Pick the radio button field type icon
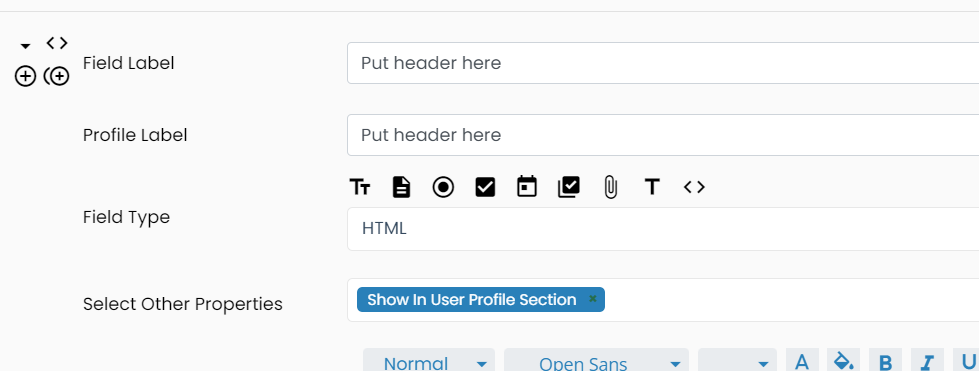The height and width of the screenshot is (371, 979). 443,187
